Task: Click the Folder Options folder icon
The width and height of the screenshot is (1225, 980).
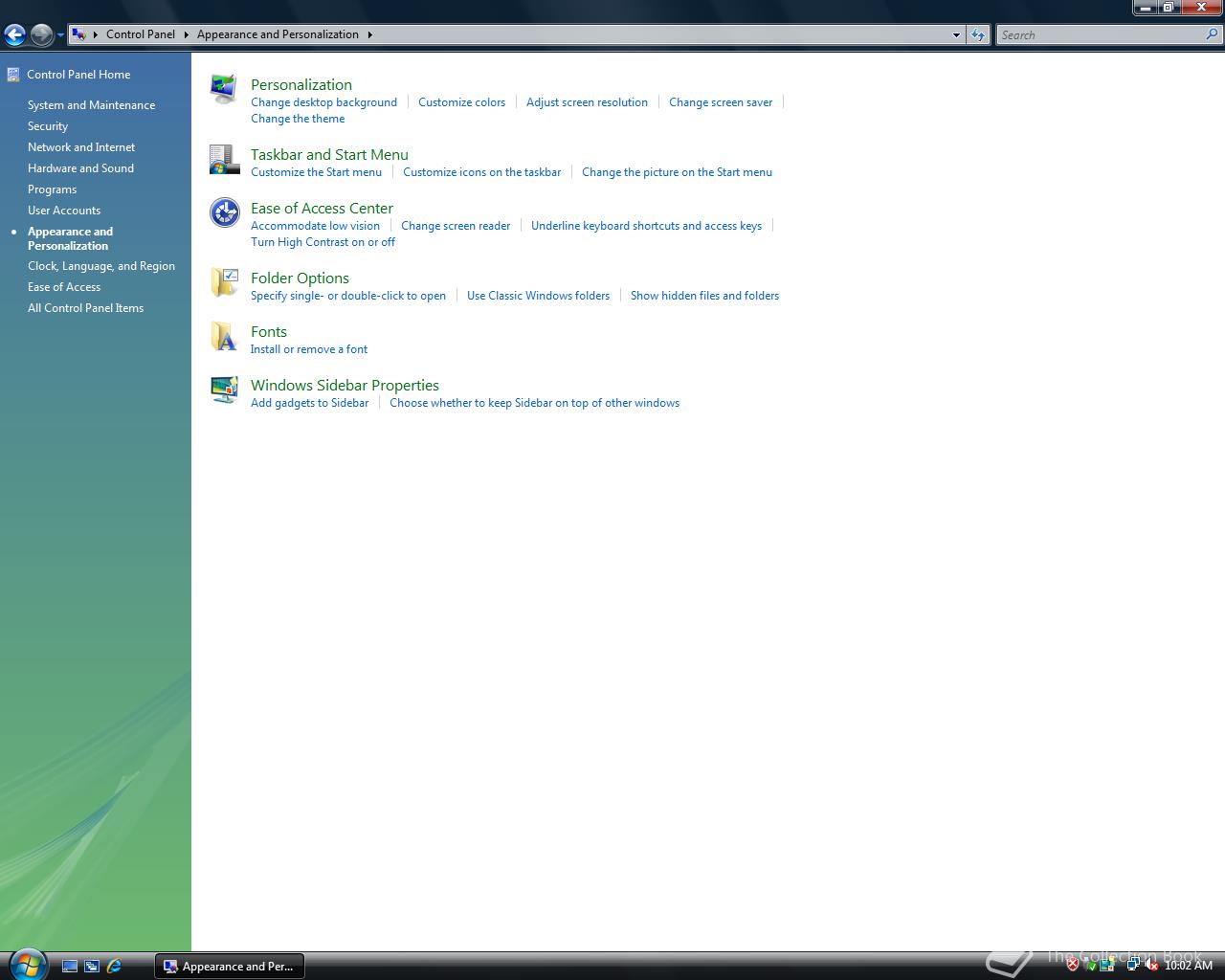Action: pyautogui.click(x=224, y=283)
